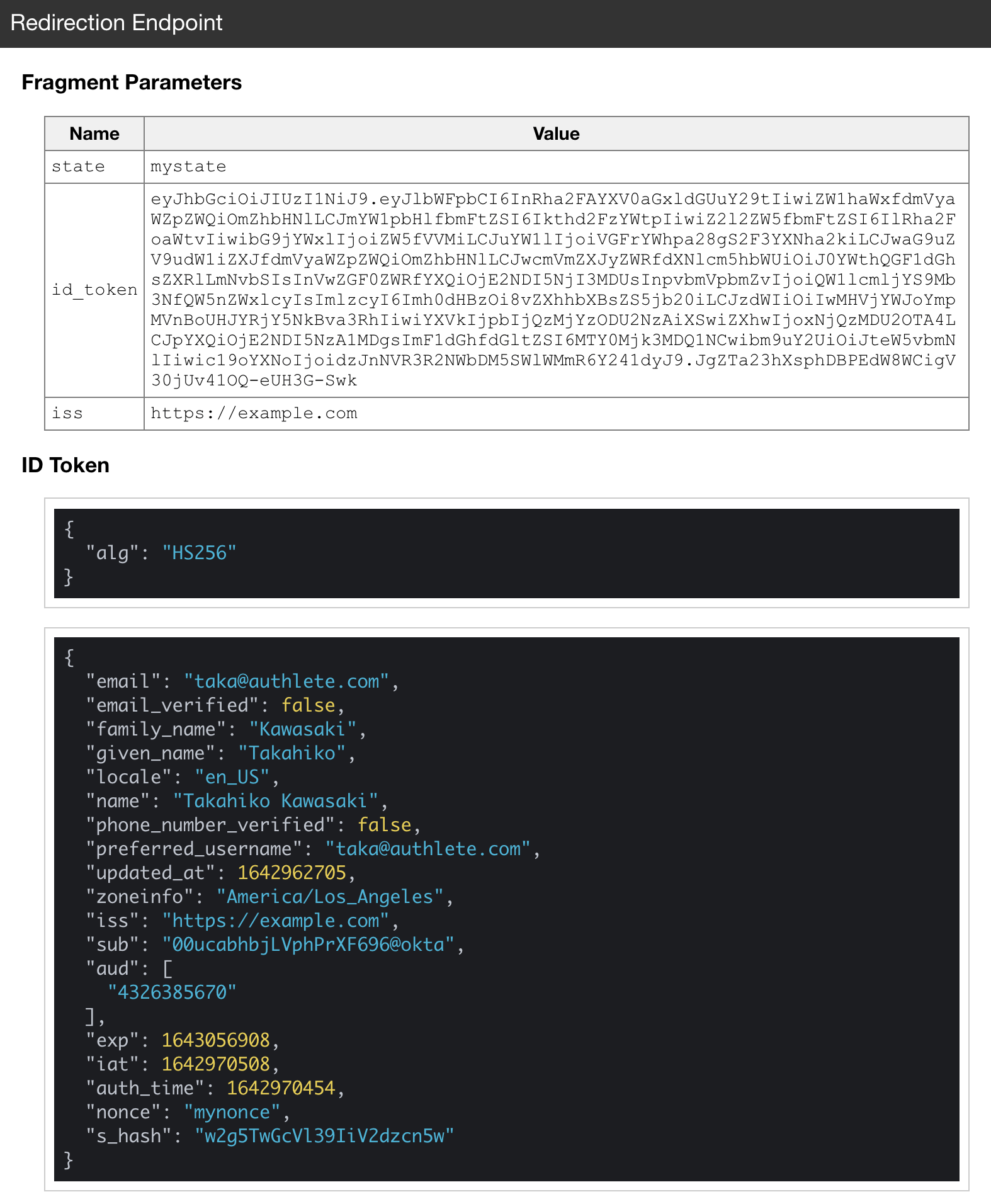Select the zoneinfo value America/Los_Angeles
The image size is (991, 1204).
[330, 897]
